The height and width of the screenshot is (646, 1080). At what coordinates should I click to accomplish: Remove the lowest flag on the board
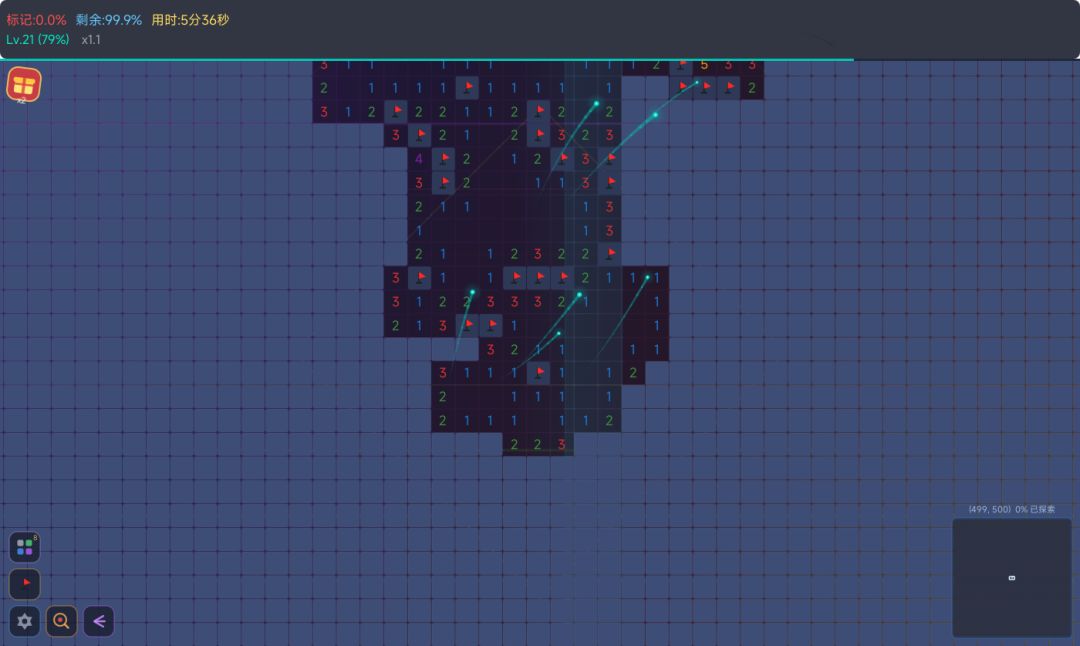[539, 373]
